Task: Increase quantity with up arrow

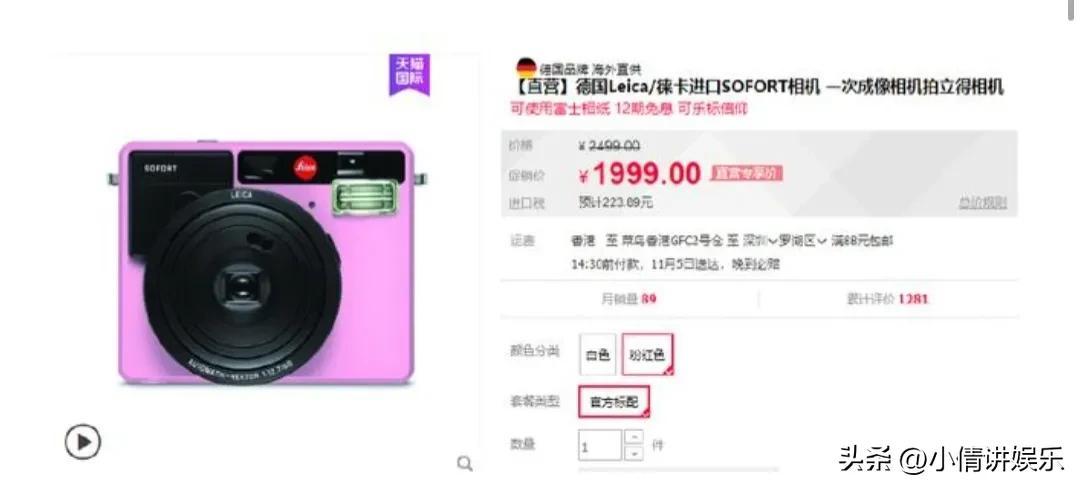Action: tap(634, 437)
